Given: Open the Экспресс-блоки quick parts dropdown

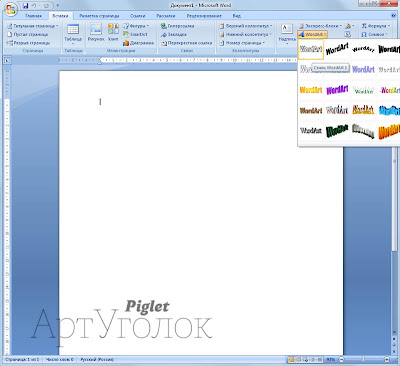Looking at the screenshot, I should click(x=320, y=26).
